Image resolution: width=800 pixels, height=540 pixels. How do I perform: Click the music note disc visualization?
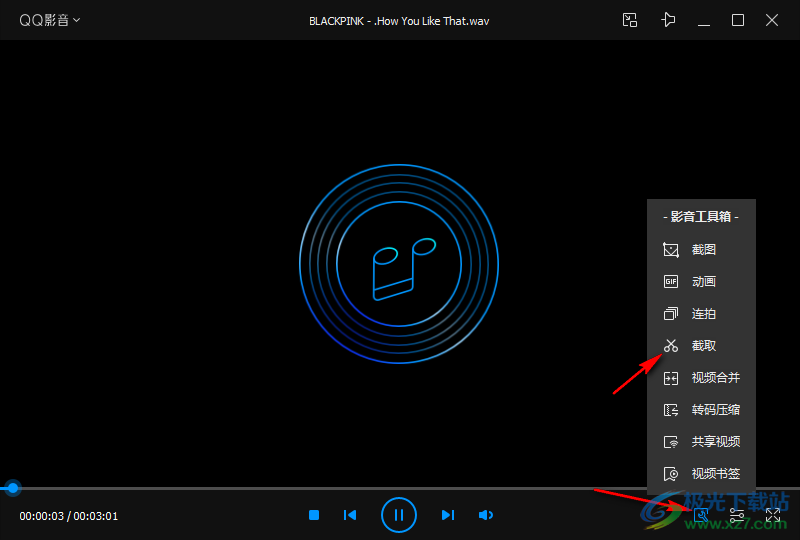pyautogui.click(x=399, y=264)
